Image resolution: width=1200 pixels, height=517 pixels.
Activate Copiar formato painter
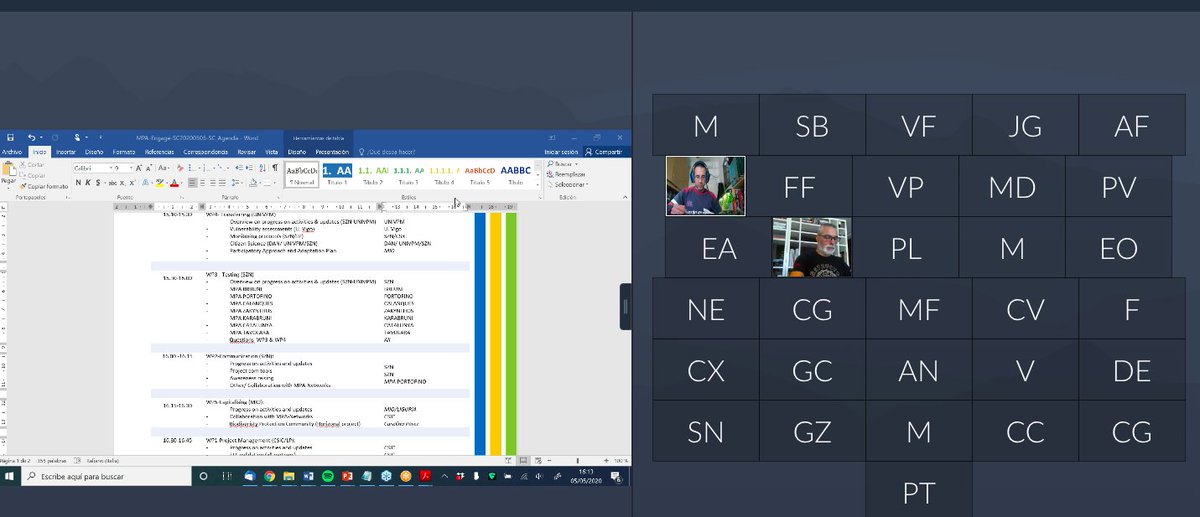pyautogui.click(x=44, y=187)
